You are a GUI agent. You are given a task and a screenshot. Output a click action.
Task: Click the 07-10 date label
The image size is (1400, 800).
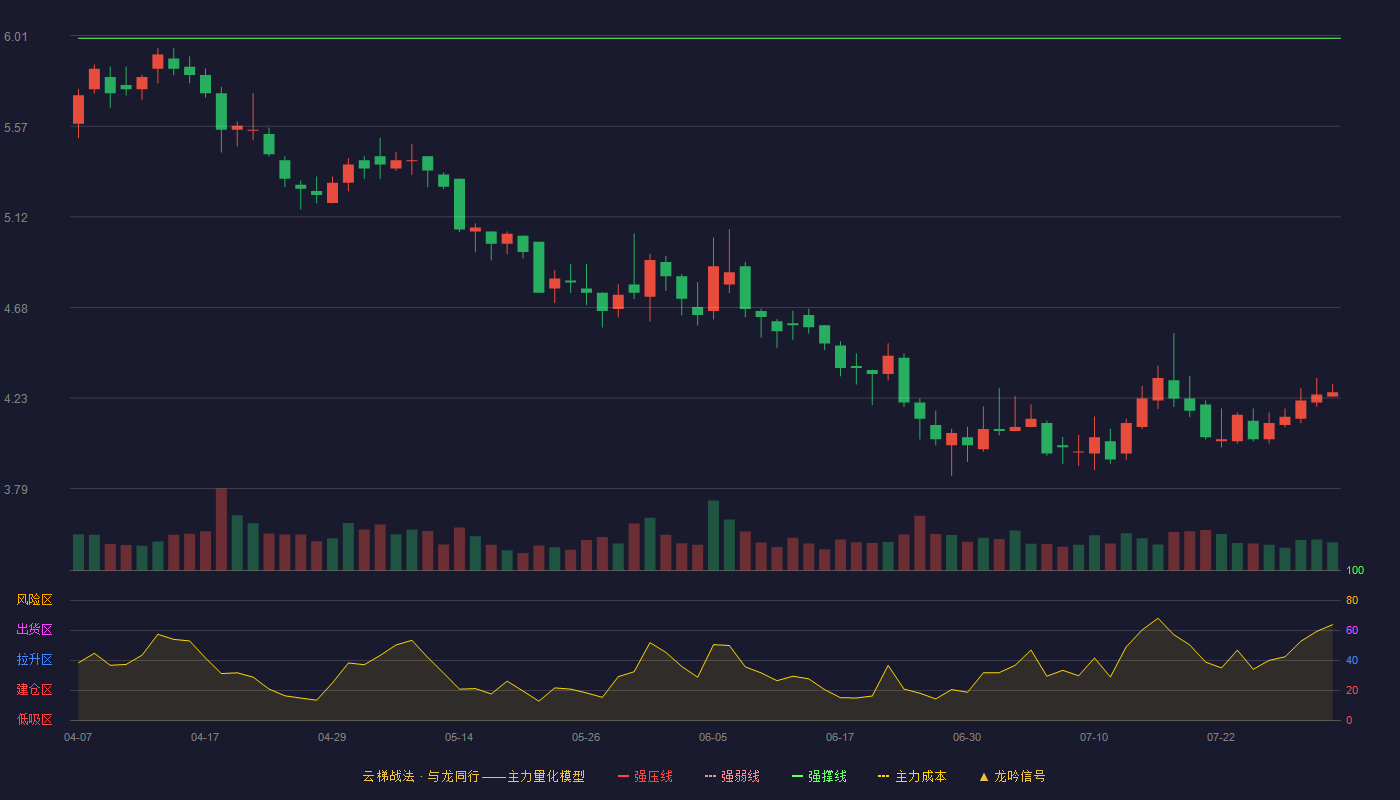(x=1094, y=737)
